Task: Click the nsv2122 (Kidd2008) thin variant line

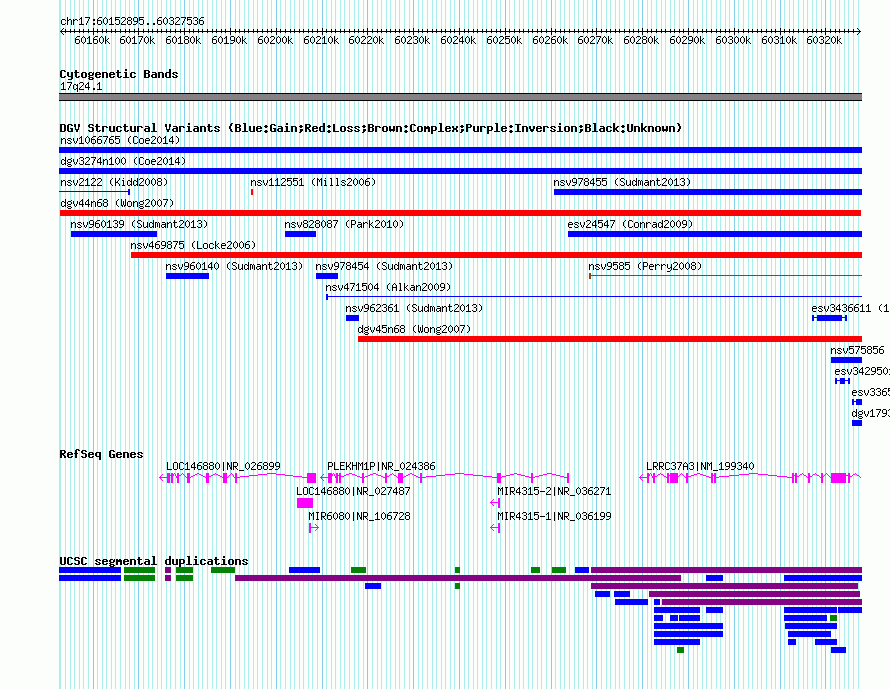Action: coord(95,192)
